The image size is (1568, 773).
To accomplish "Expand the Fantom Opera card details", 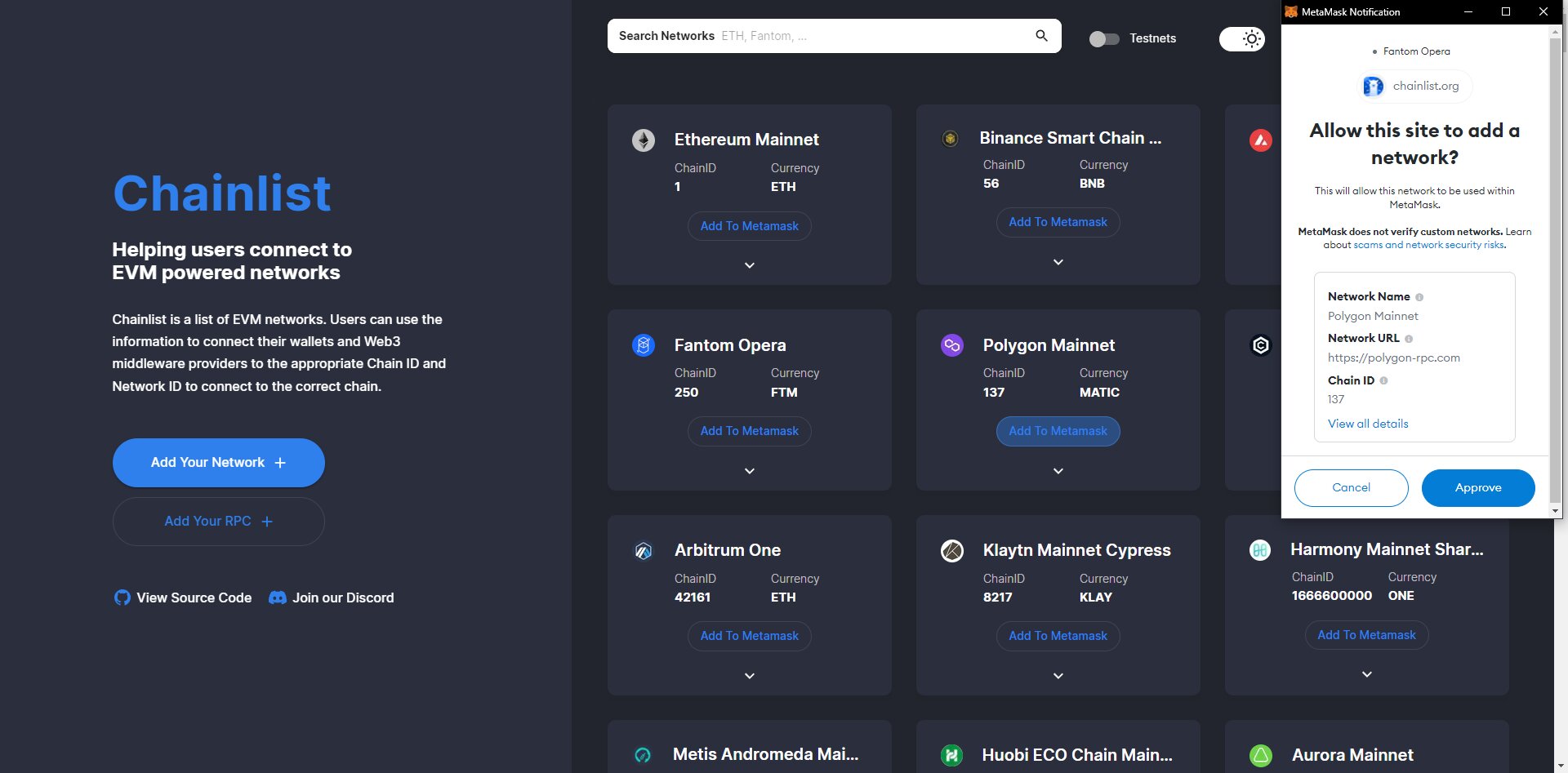I will (750, 471).
